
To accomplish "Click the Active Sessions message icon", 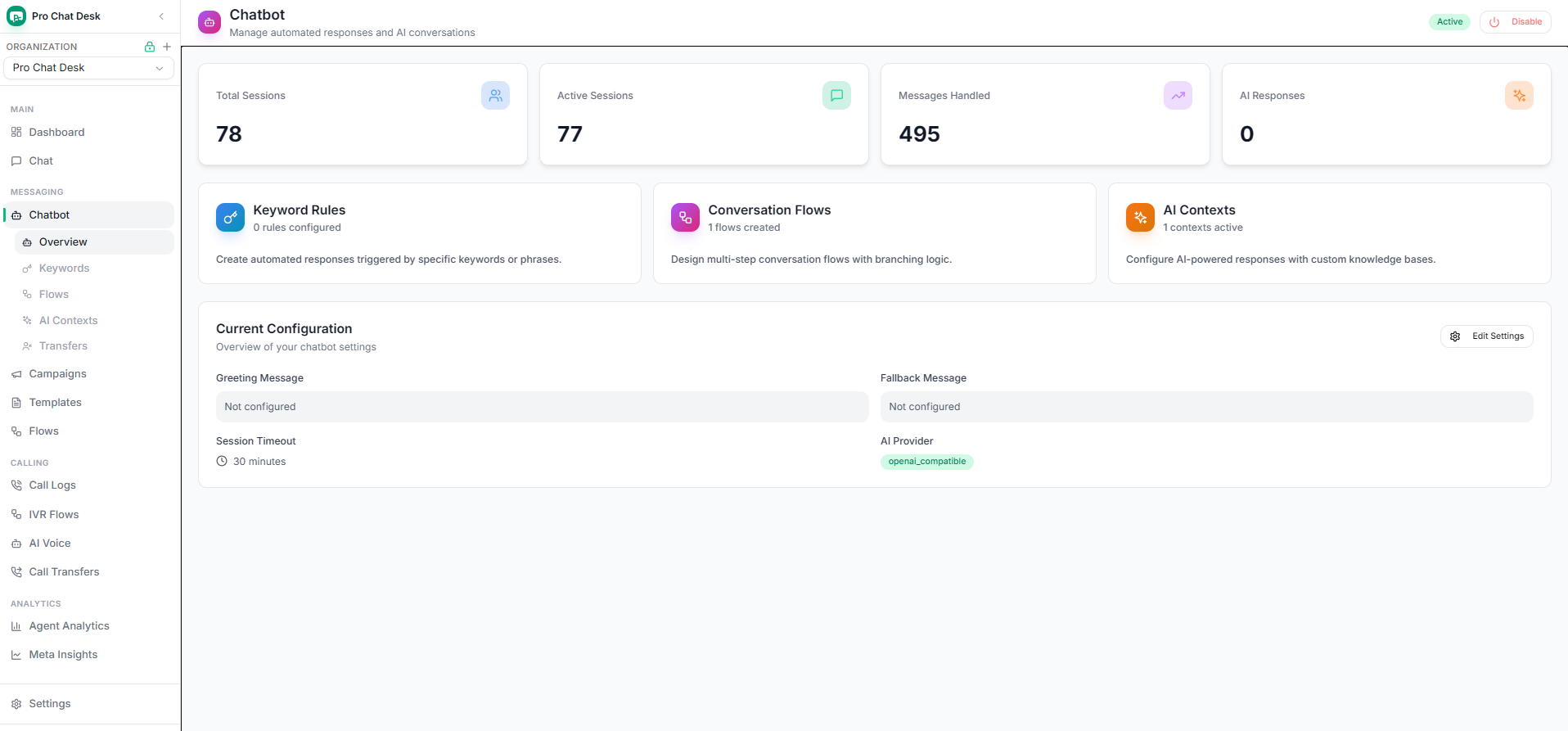I will click(x=836, y=96).
